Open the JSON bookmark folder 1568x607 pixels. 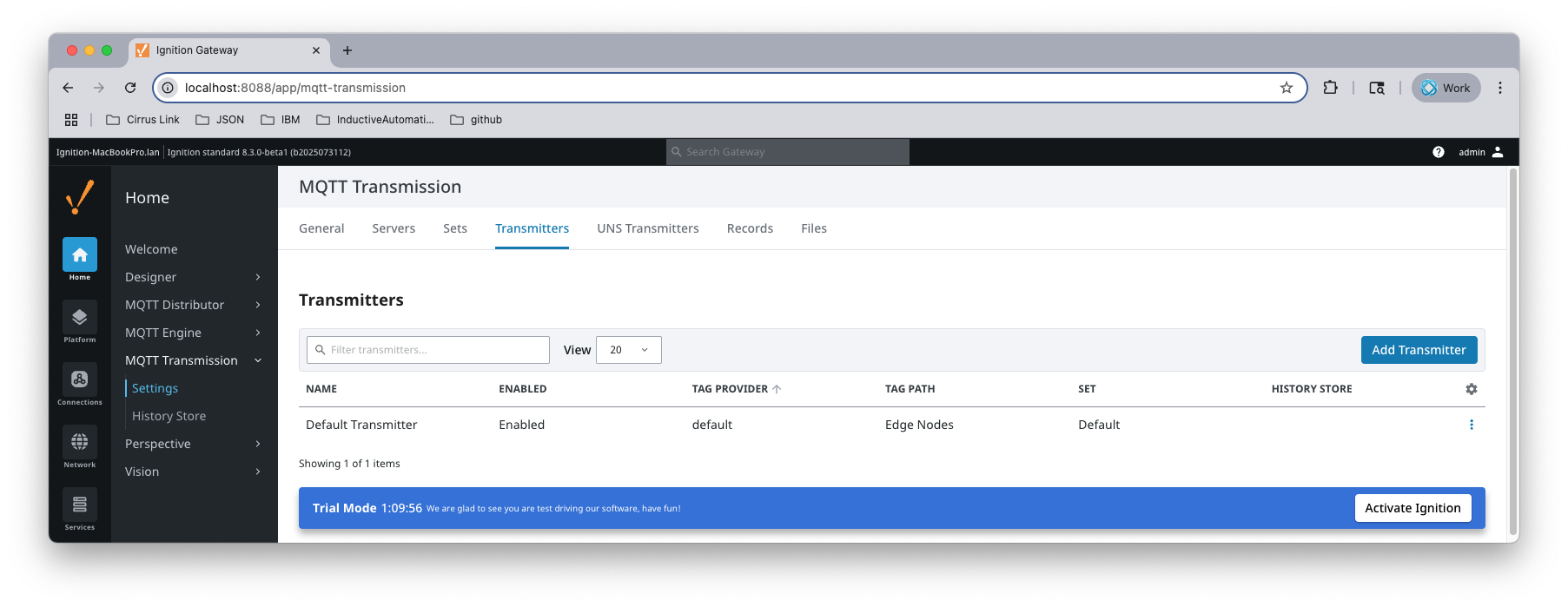[220, 120]
